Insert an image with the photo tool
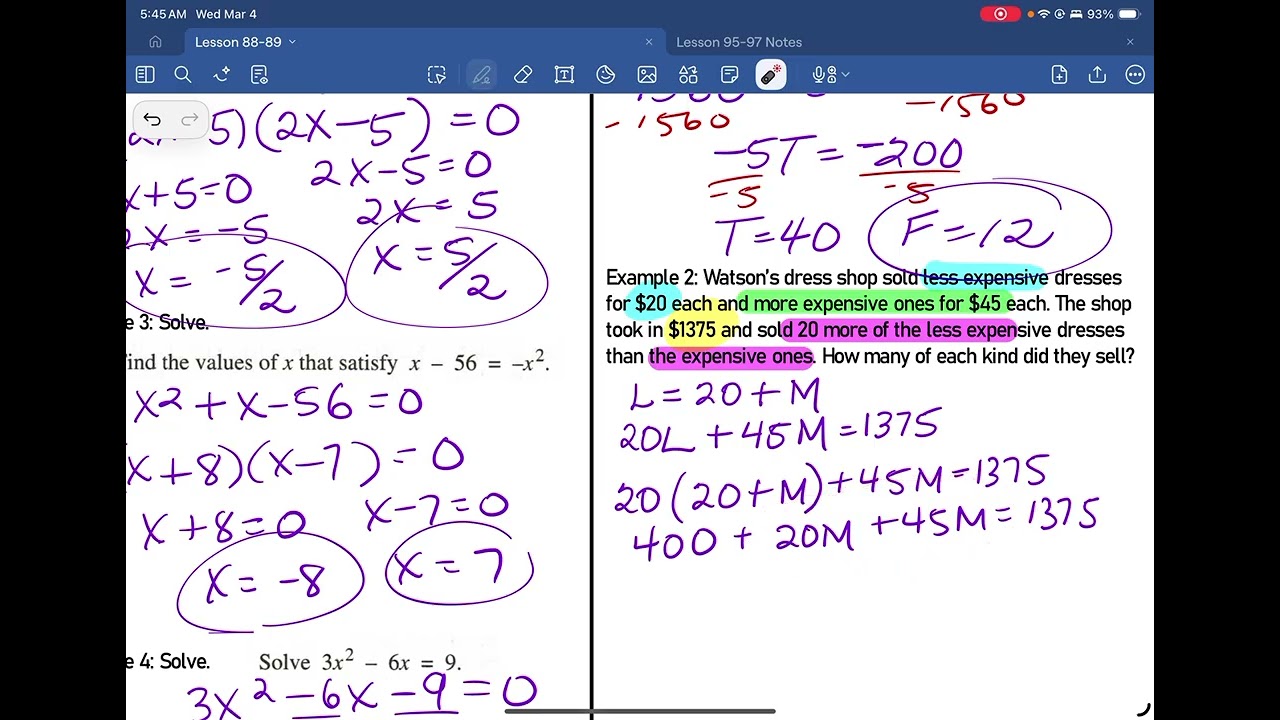Viewport: 1280px width, 720px height. [x=647, y=75]
